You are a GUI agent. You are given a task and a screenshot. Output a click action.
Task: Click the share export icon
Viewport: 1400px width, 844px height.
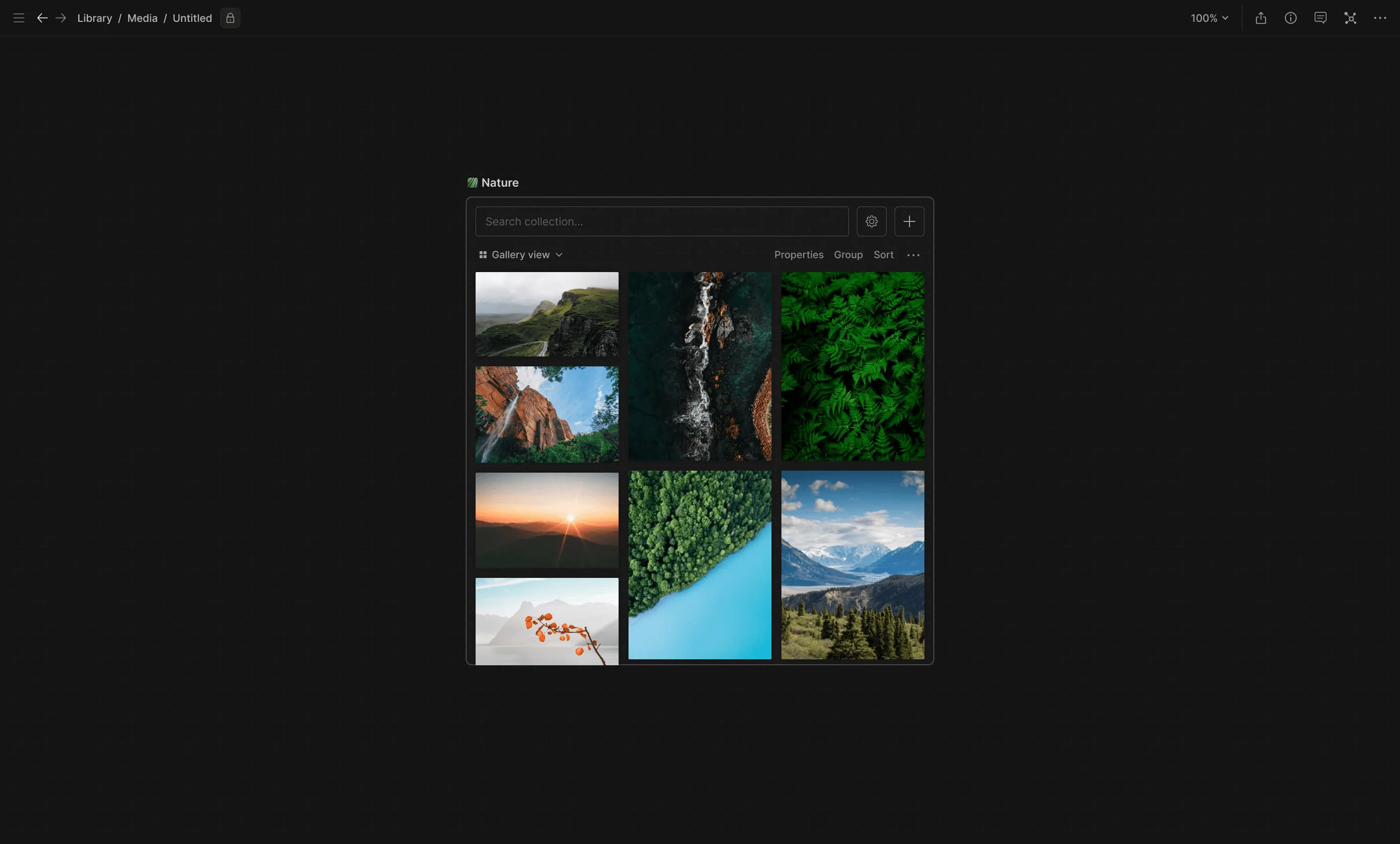click(1261, 18)
